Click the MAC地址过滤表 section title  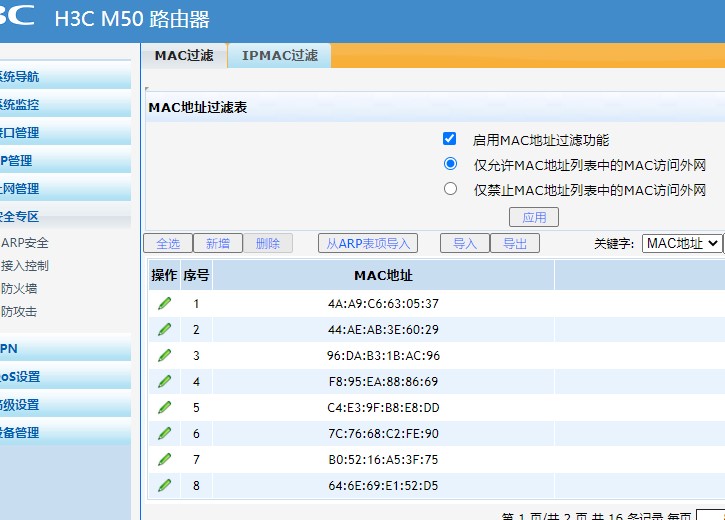coord(198,107)
